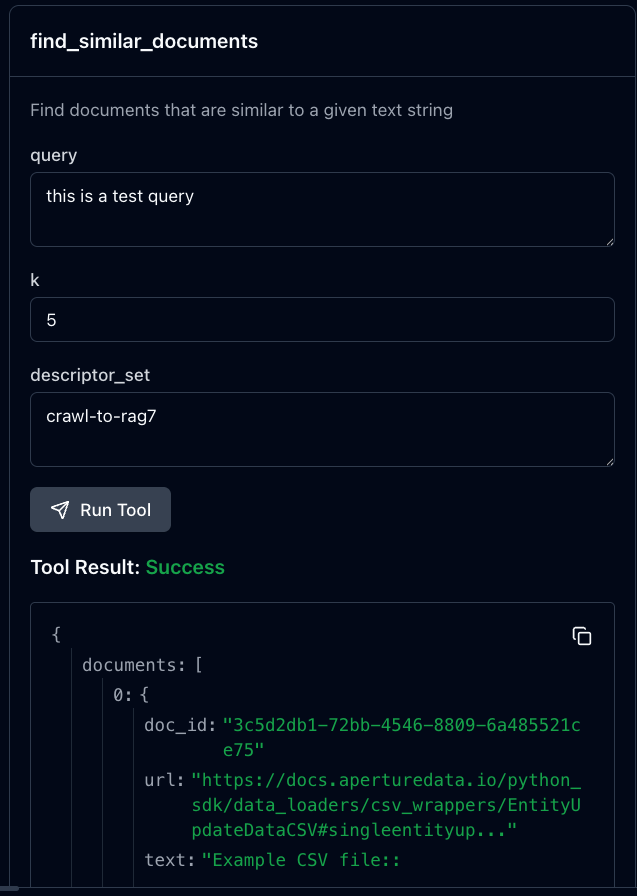Screen dimensions: 637x896
Task: Click the text field value "Example CSV file::"
Action: pyautogui.click(x=301, y=860)
